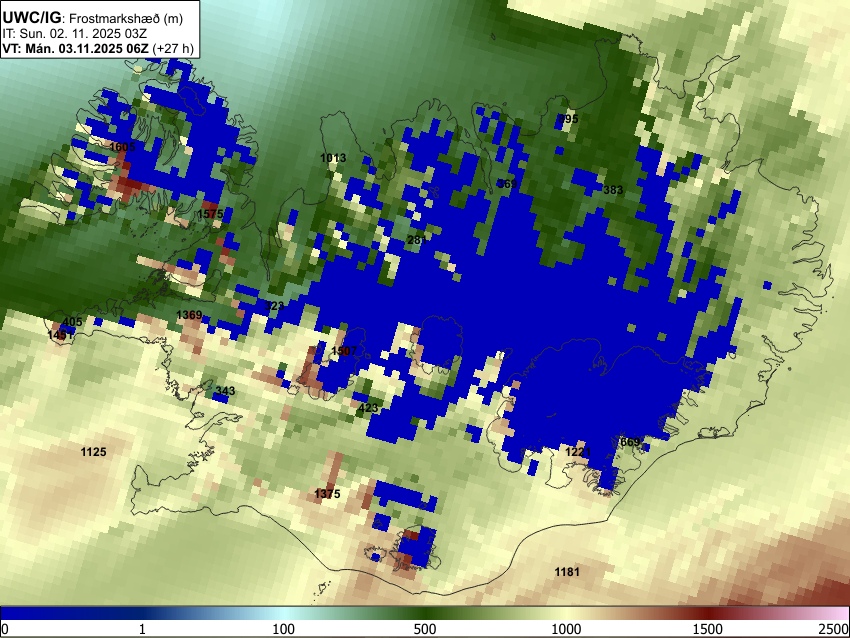This screenshot has height=638, width=850.
Task: Click the 281 value on the map
Action: [416, 240]
